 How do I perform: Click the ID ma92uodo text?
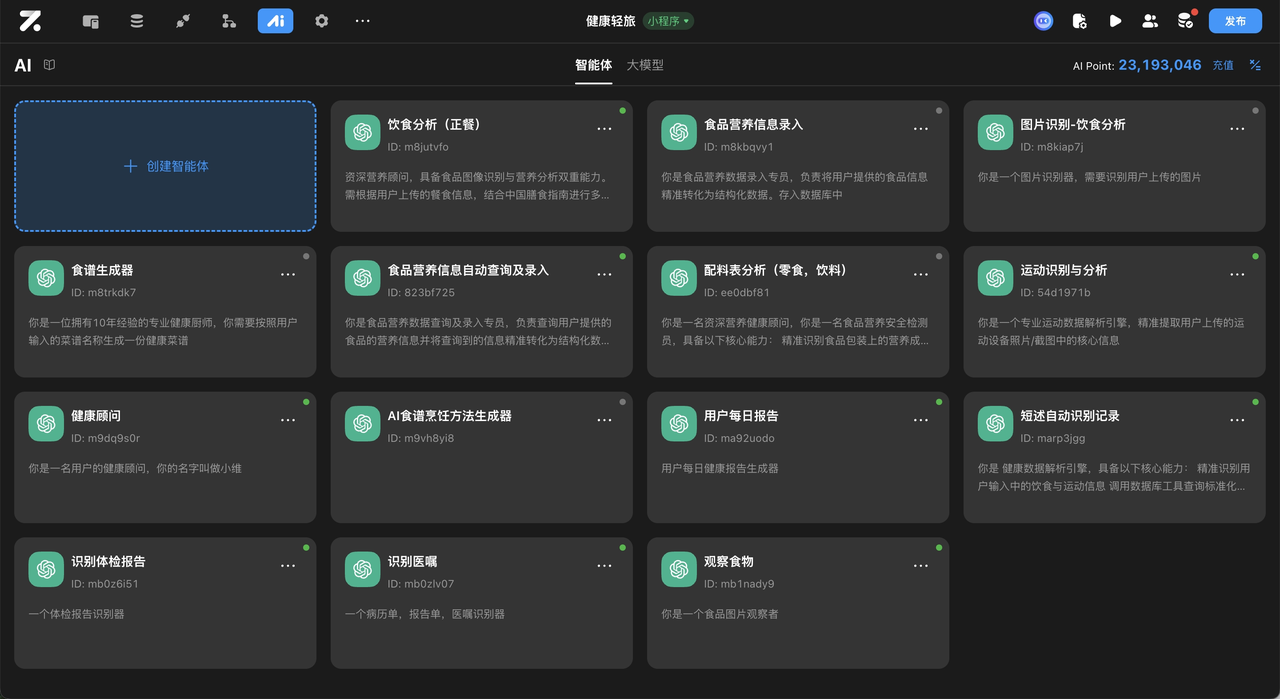[739, 438]
